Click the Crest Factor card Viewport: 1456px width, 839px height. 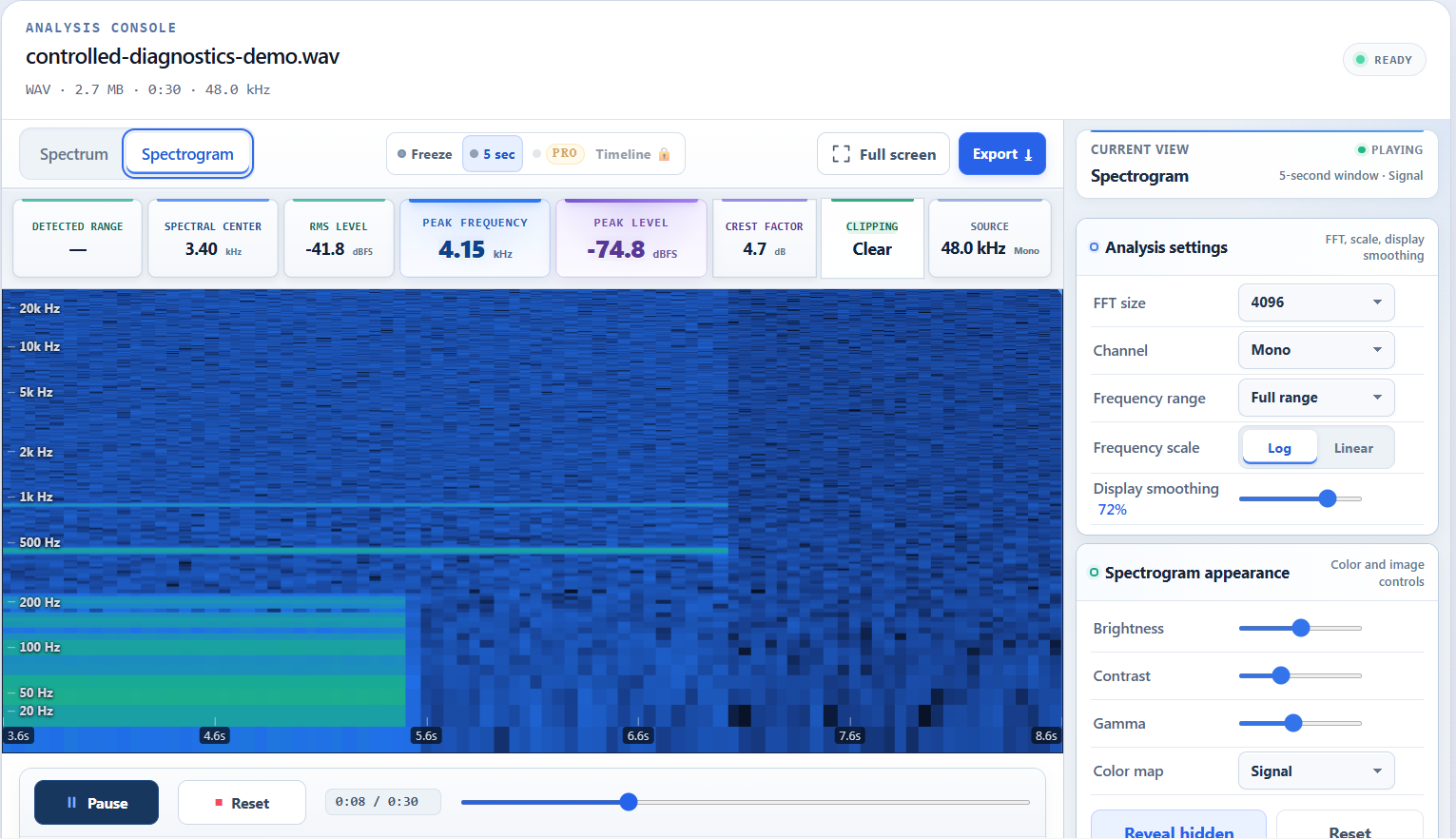(764, 239)
